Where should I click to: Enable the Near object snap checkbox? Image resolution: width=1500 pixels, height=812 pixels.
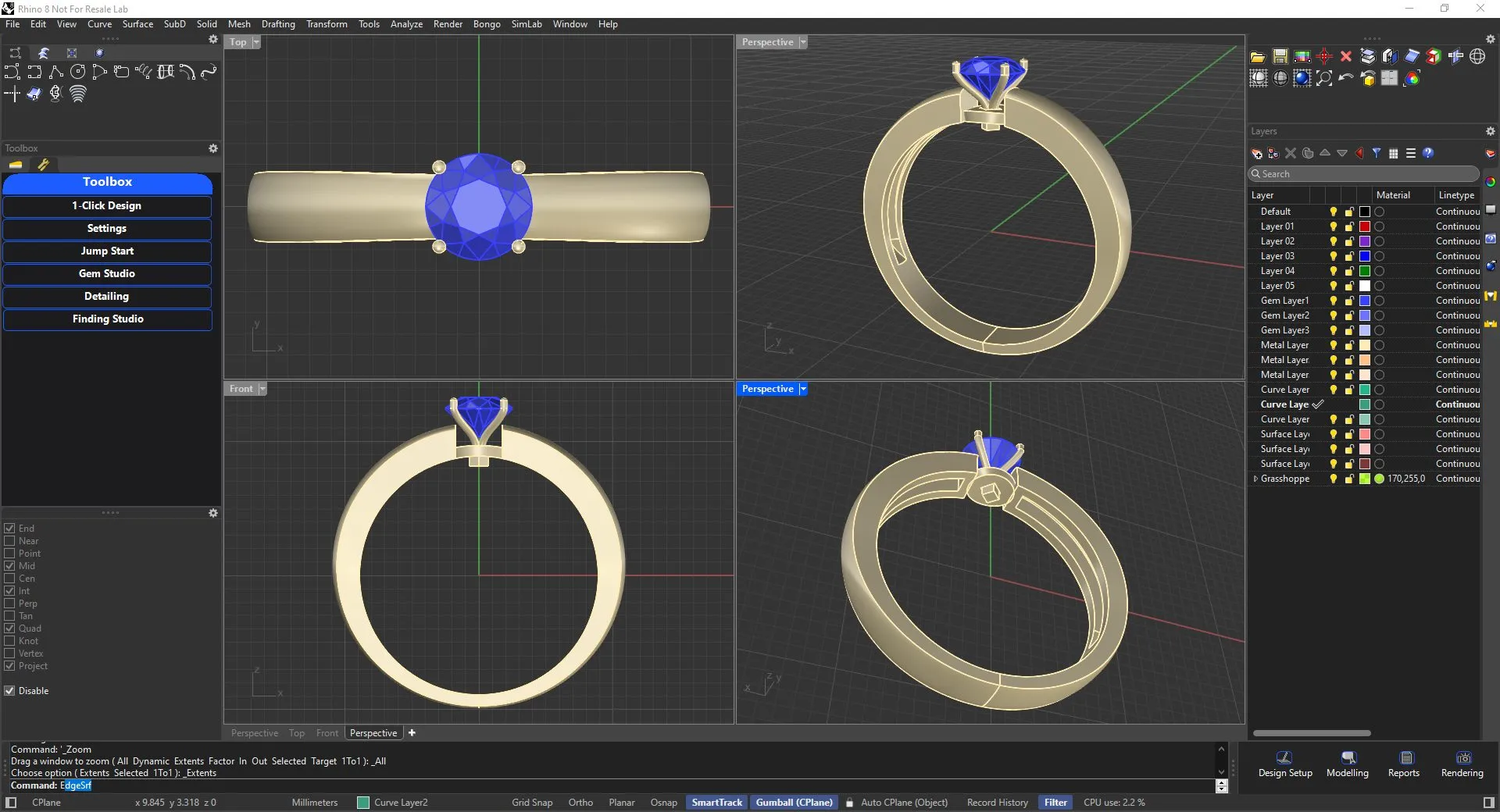click(10, 541)
